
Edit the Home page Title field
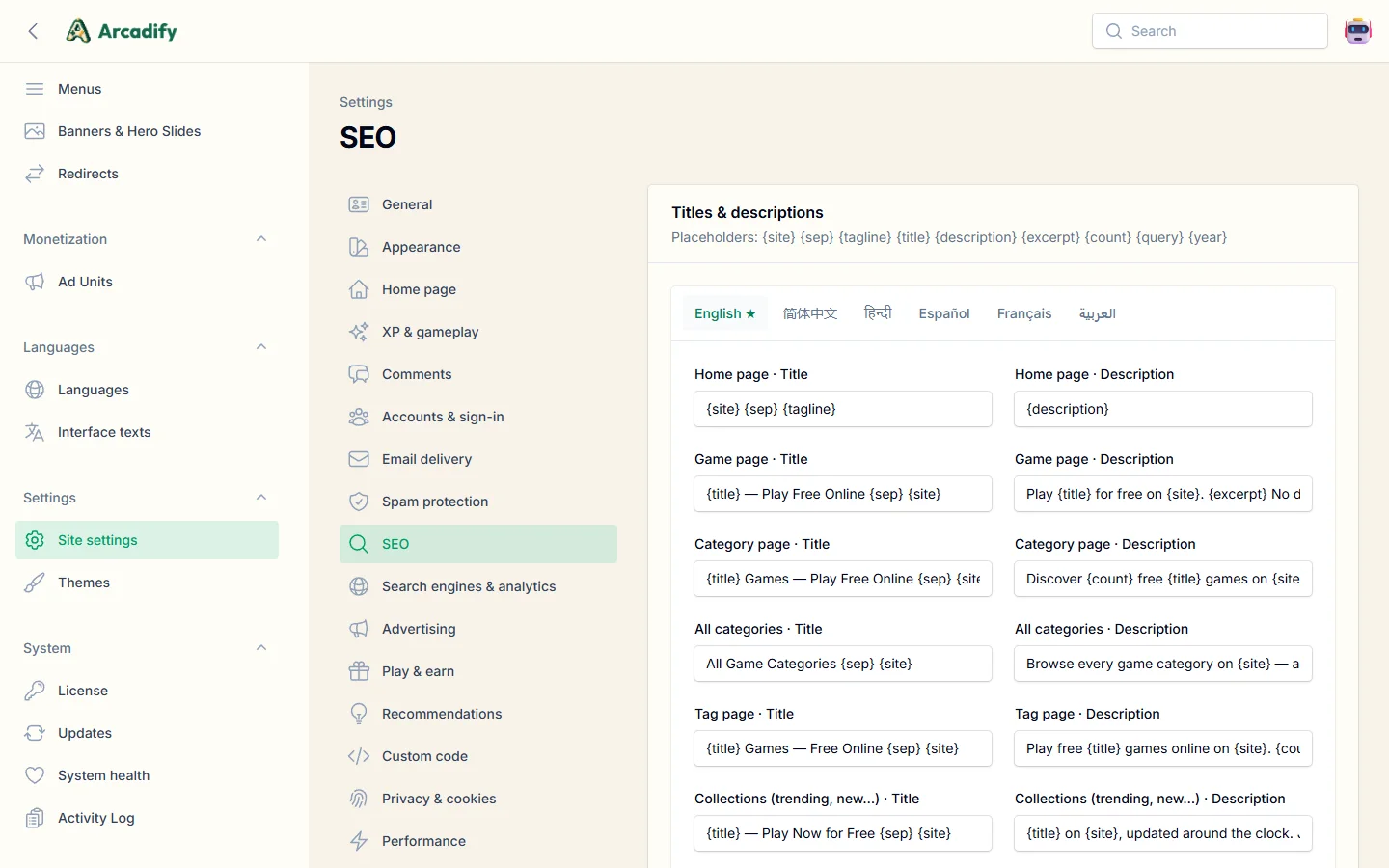(843, 409)
